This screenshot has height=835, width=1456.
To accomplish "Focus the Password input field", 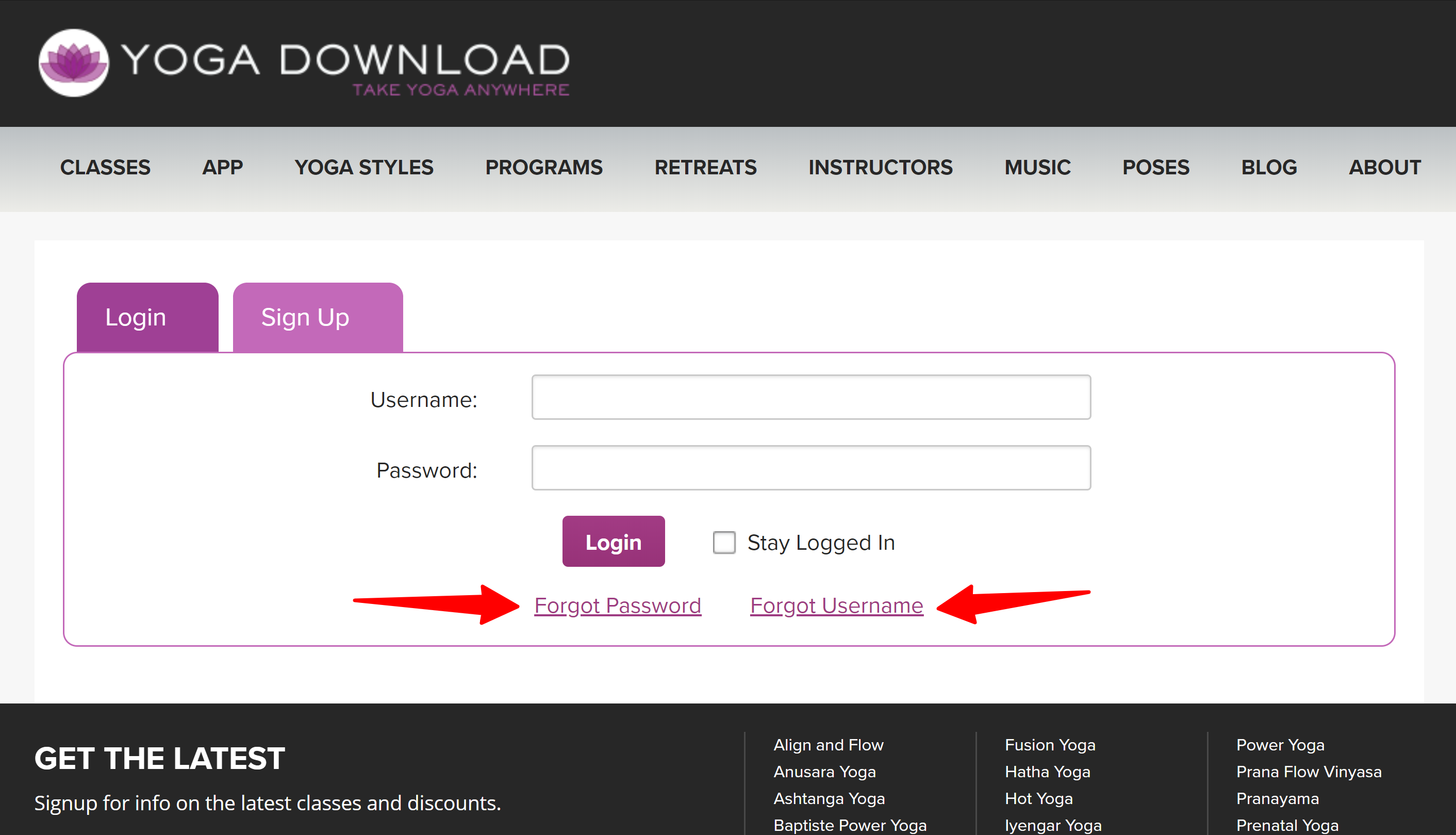I will pos(811,467).
